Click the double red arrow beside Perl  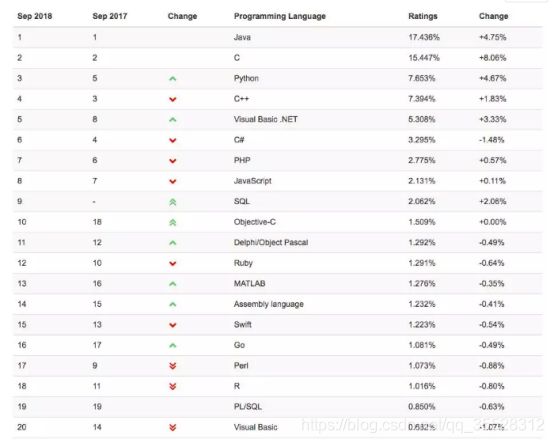[172, 366]
